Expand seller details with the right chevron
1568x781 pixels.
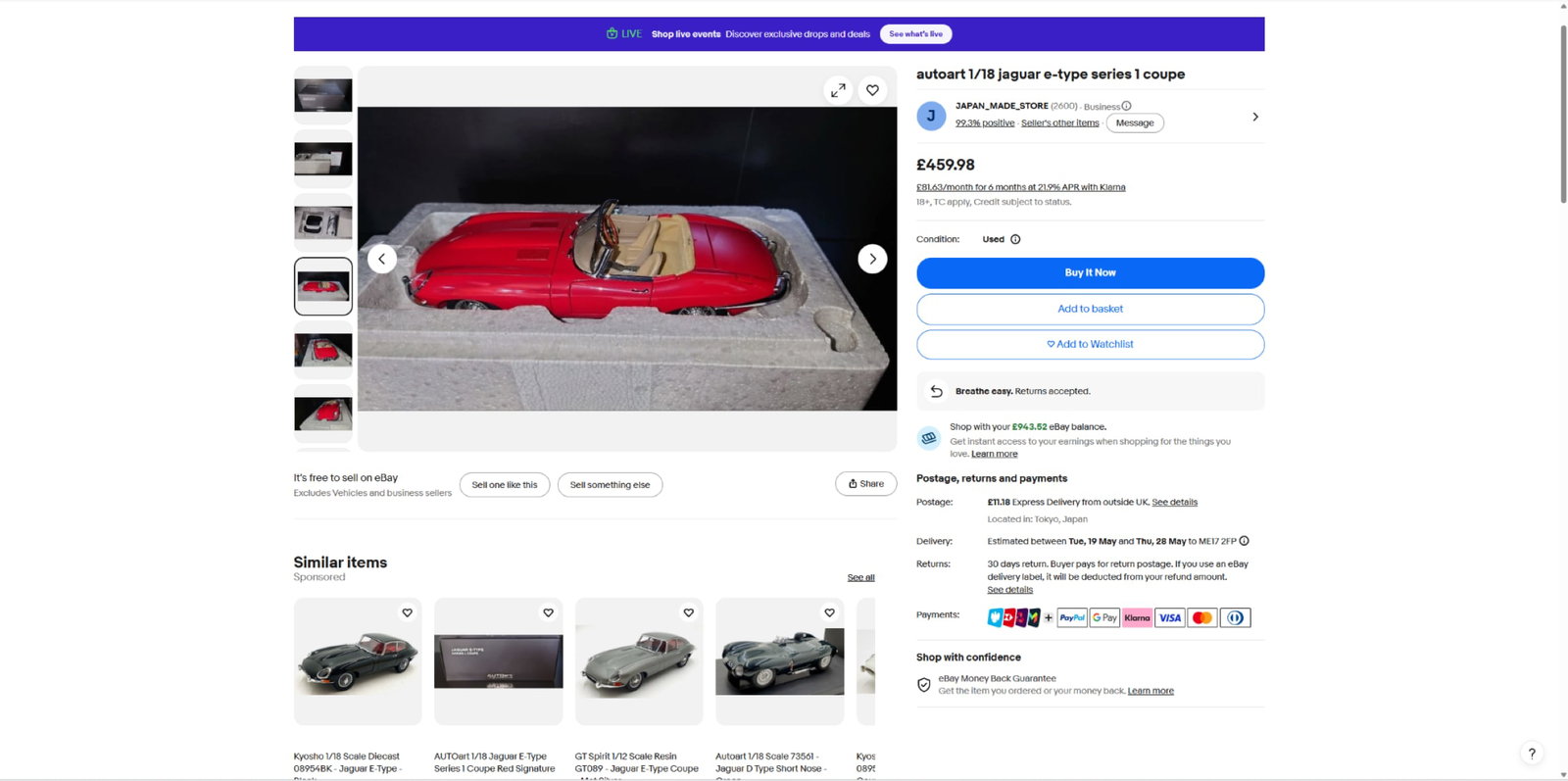tap(1255, 117)
